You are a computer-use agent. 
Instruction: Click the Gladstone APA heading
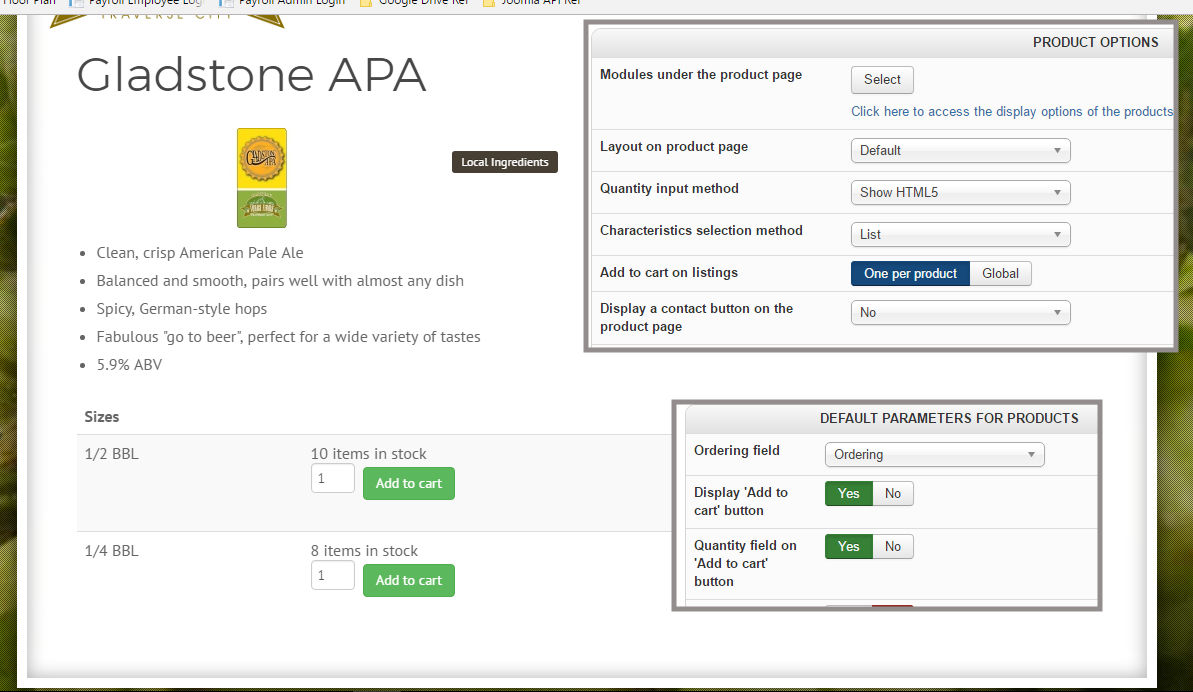point(251,75)
